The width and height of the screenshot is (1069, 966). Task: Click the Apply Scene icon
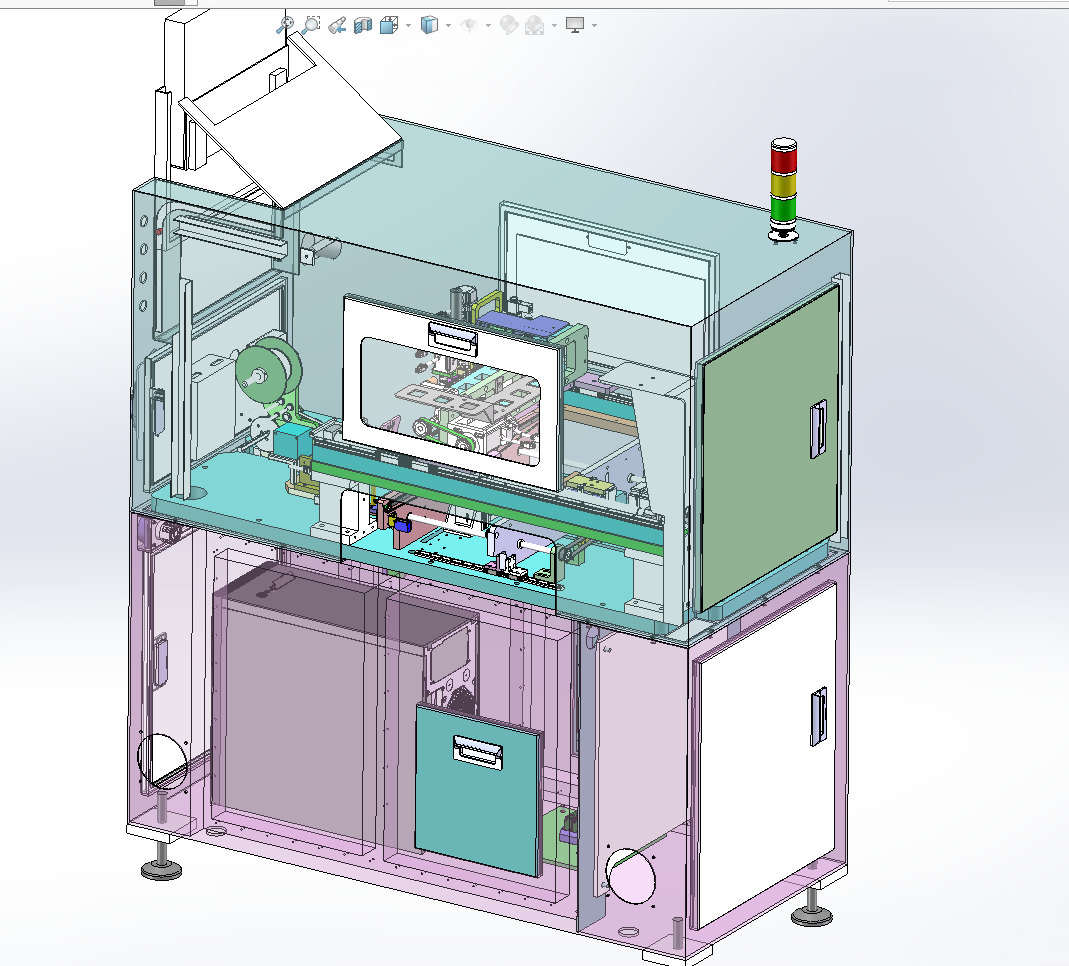(x=535, y=25)
